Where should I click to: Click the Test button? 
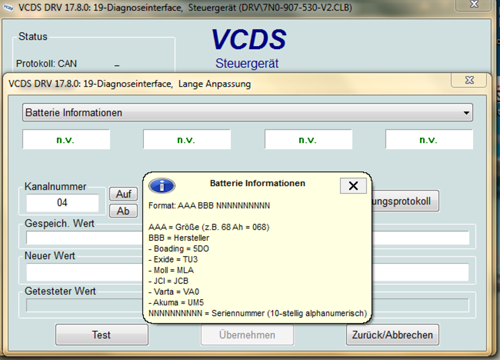pyautogui.click(x=102, y=335)
